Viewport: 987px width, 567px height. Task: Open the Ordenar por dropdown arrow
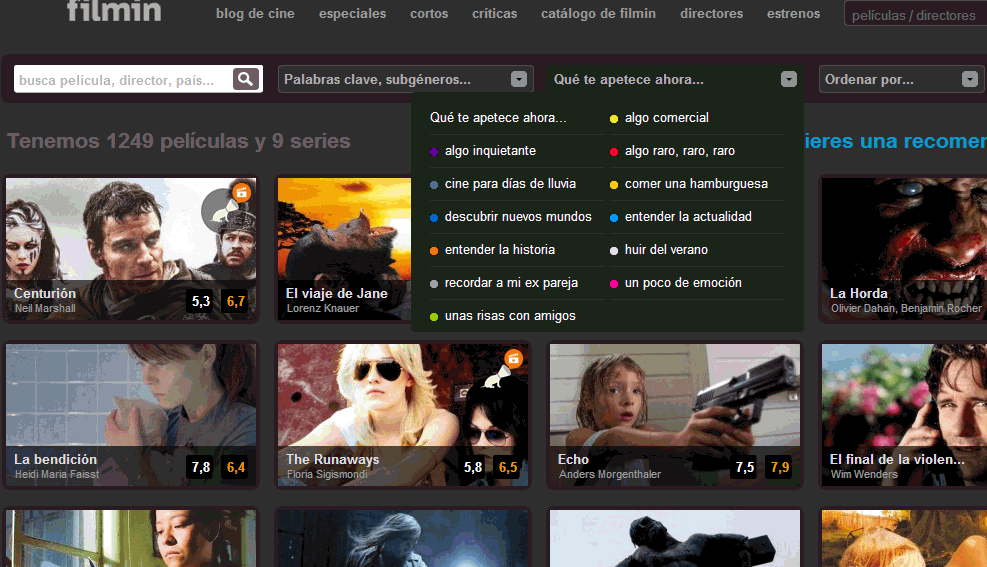tap(970, 79)
